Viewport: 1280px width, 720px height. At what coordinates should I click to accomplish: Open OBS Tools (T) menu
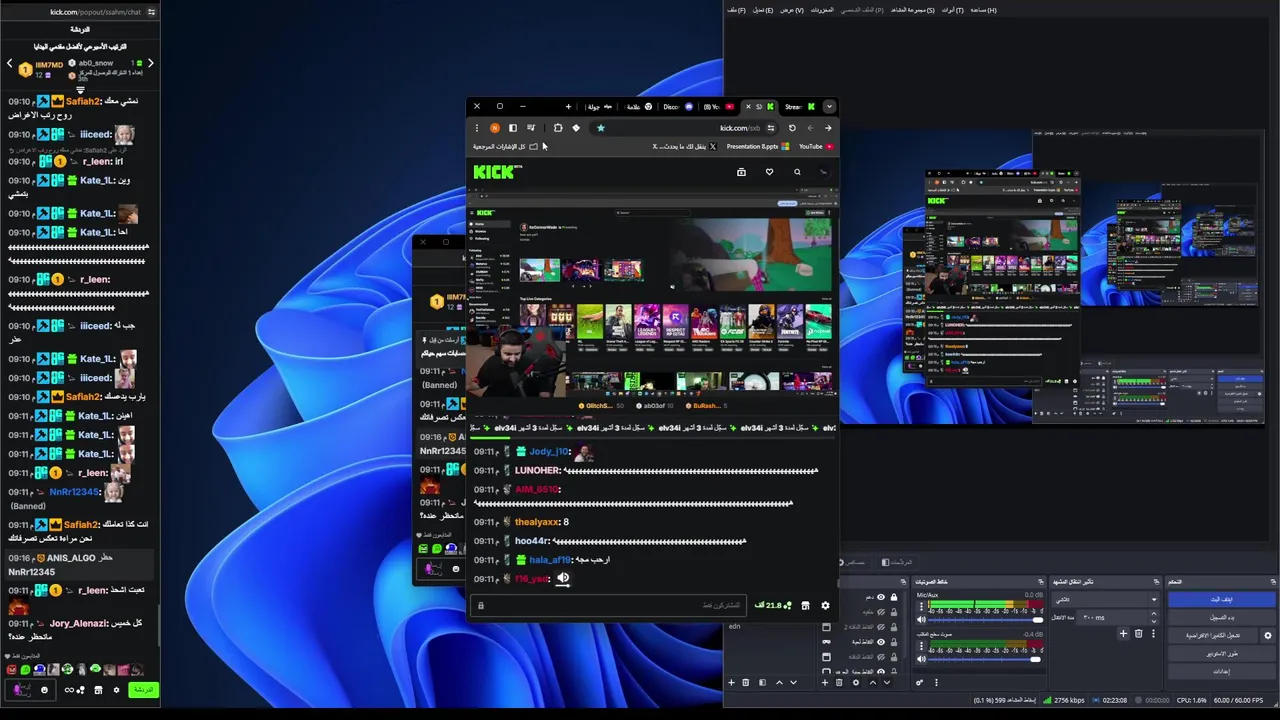(953, 10)
